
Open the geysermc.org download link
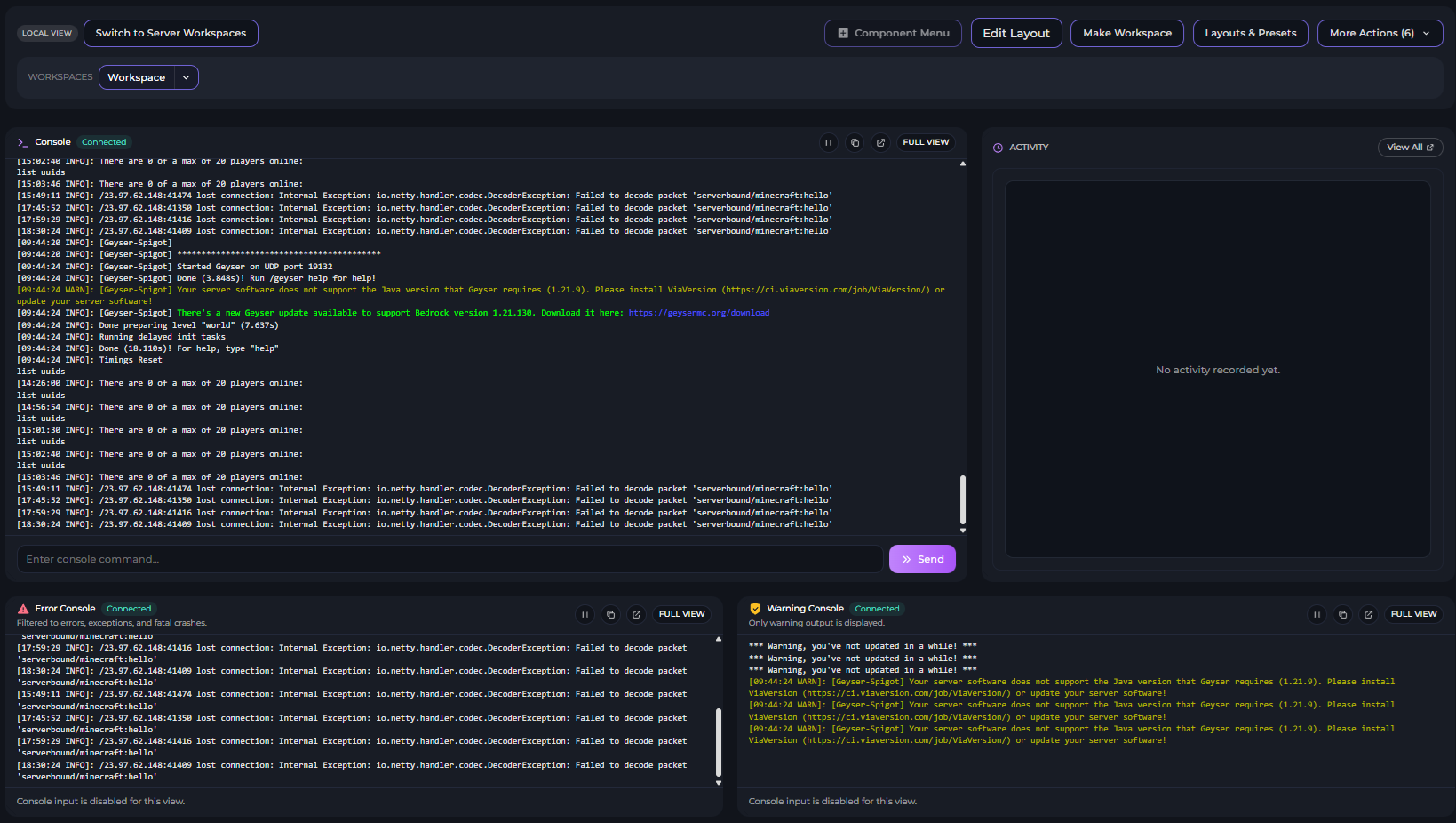[698, 313]
